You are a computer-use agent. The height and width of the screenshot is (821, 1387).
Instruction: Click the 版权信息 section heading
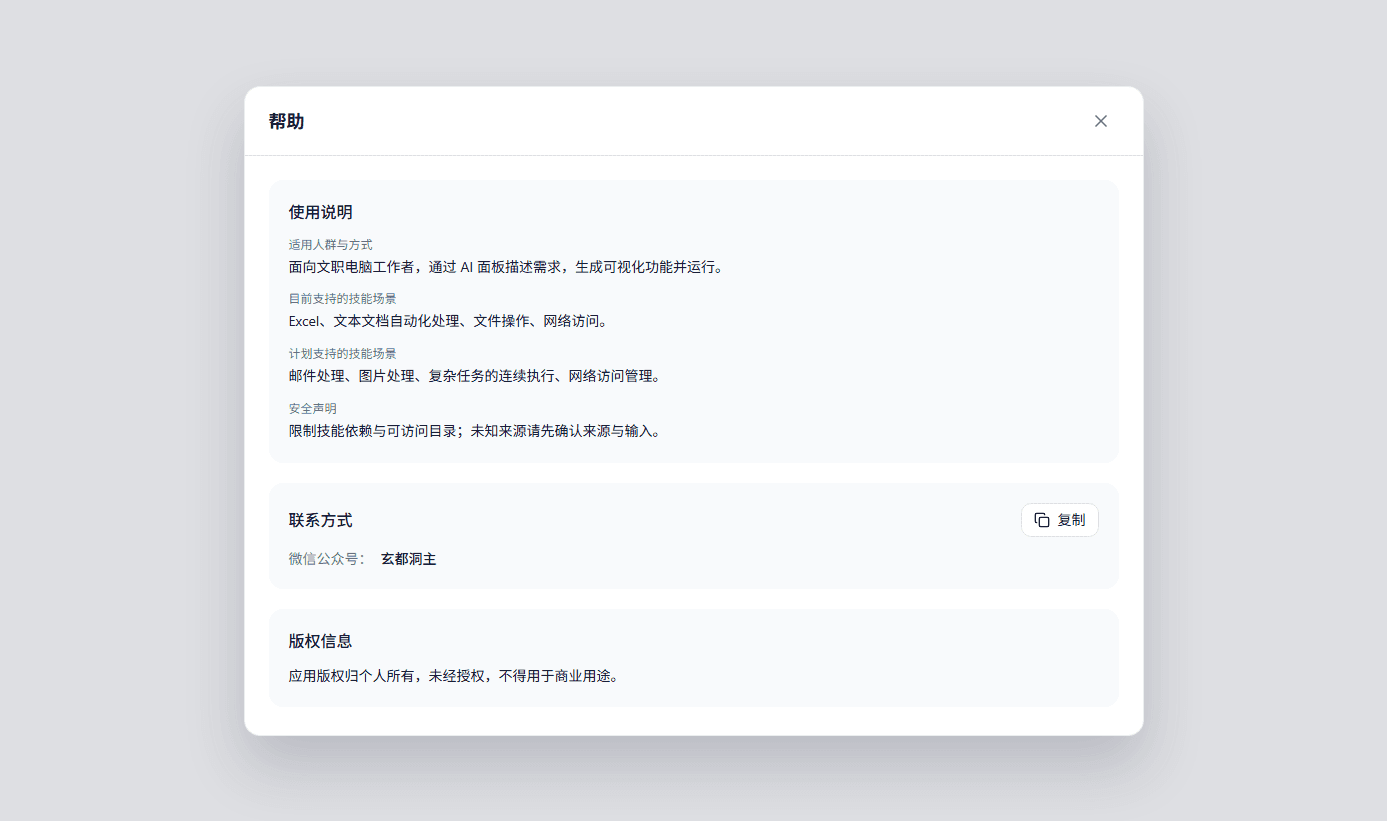pos(319,641)
